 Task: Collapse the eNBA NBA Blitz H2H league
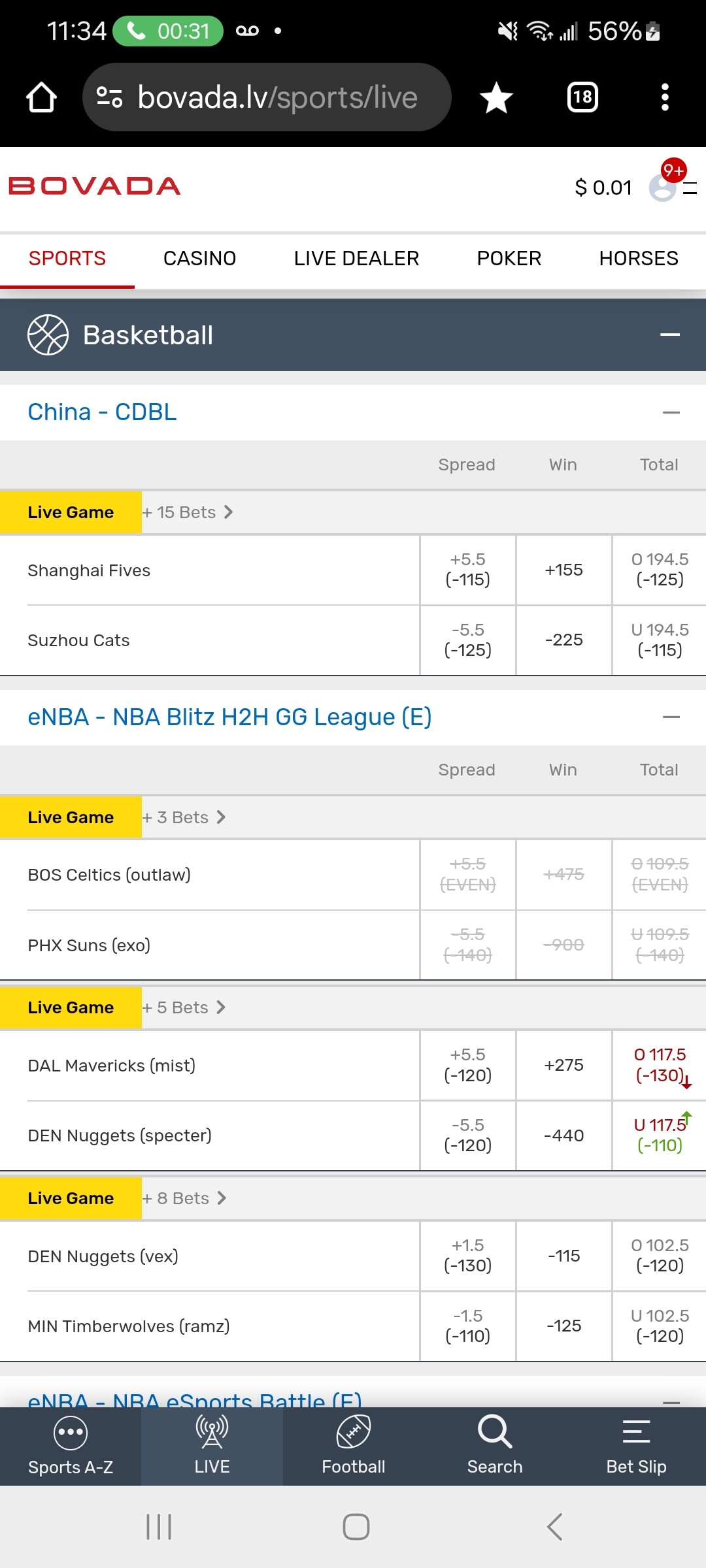pos(671,717)
